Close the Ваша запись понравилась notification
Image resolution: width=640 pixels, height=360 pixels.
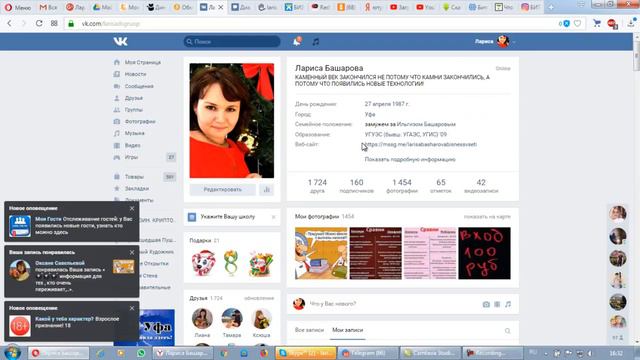132,252
